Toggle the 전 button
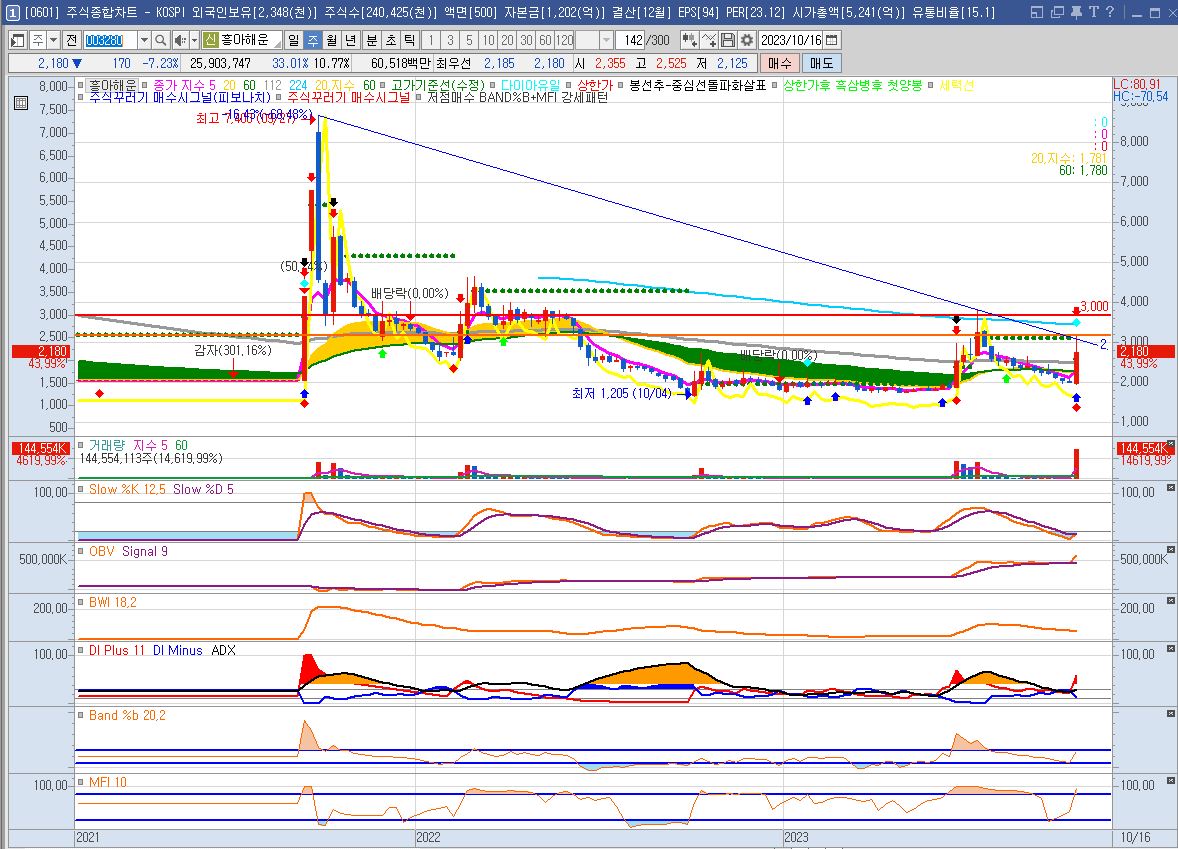 click(x=71, y=40)
